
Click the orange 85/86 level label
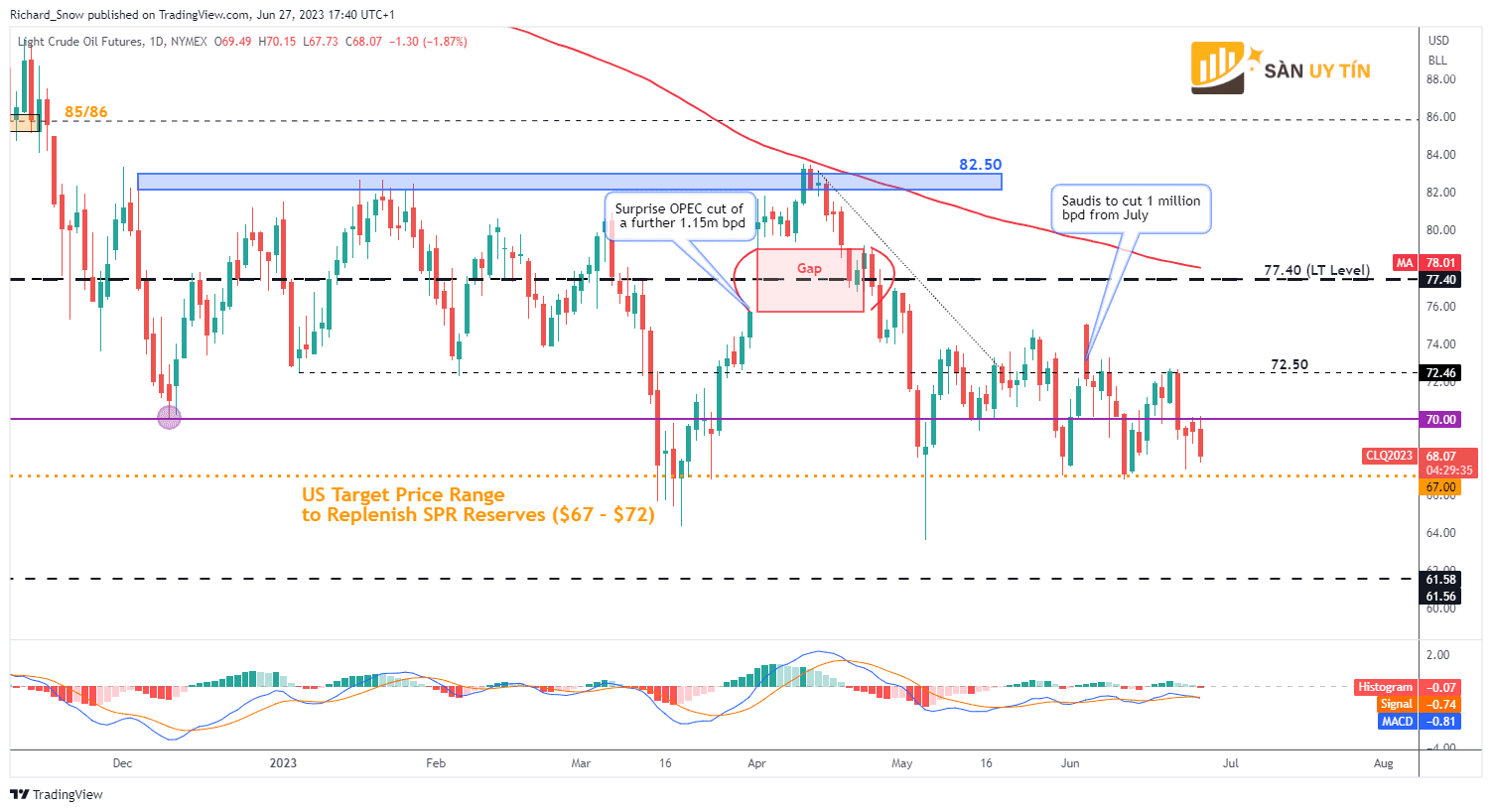coord(85,112)
